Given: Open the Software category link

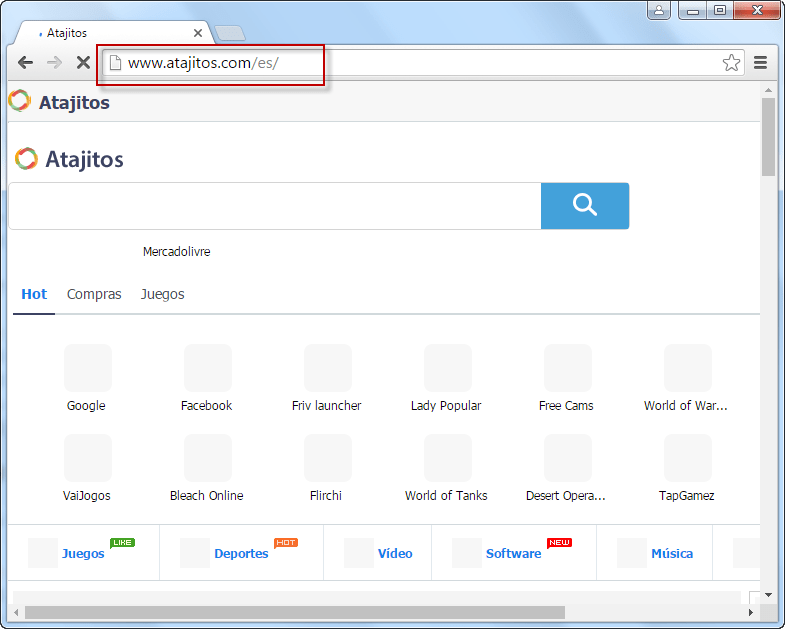Looking at the screenshot, I should point(514,553).
